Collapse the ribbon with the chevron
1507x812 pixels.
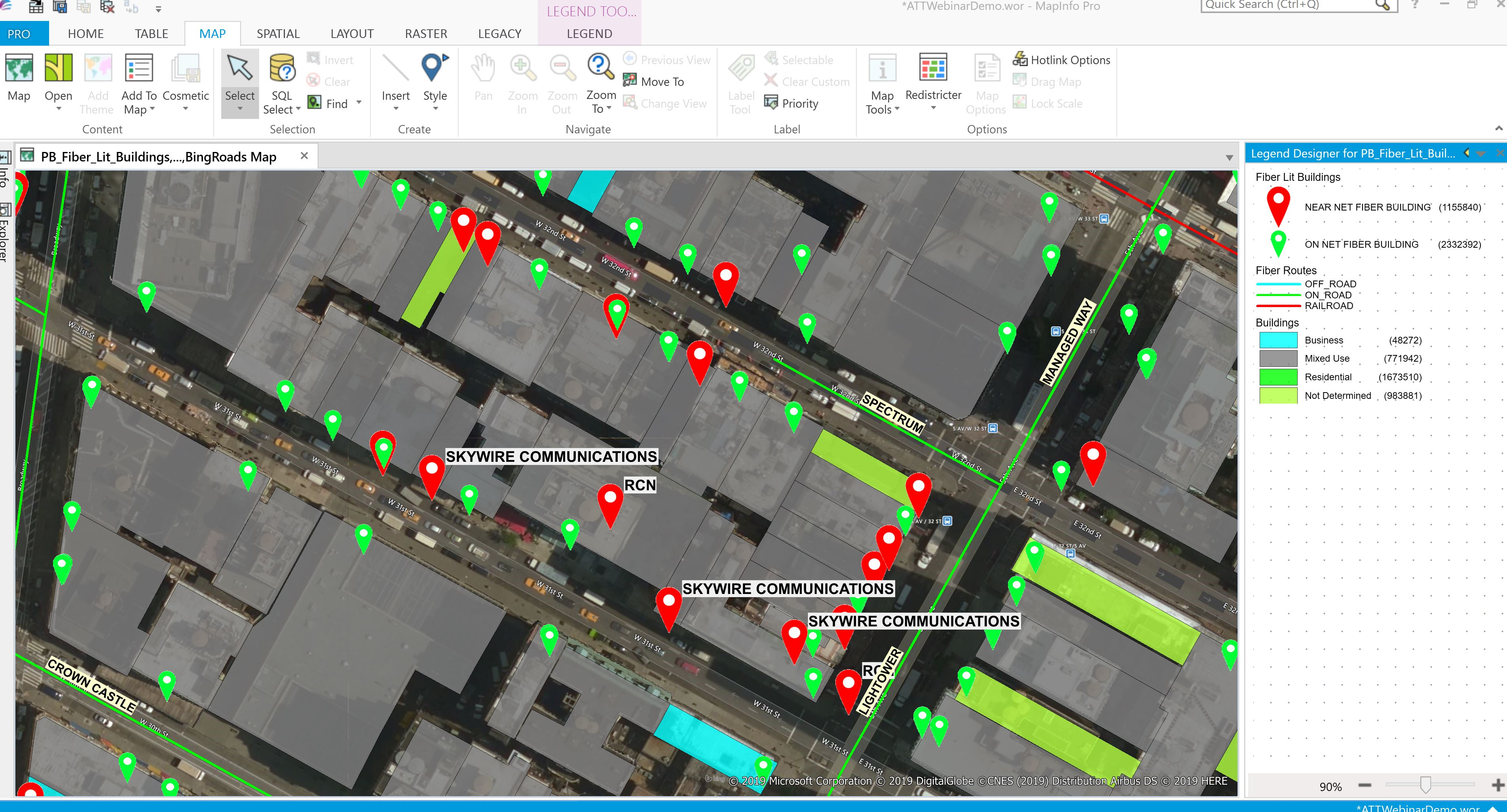point(1498,128)
